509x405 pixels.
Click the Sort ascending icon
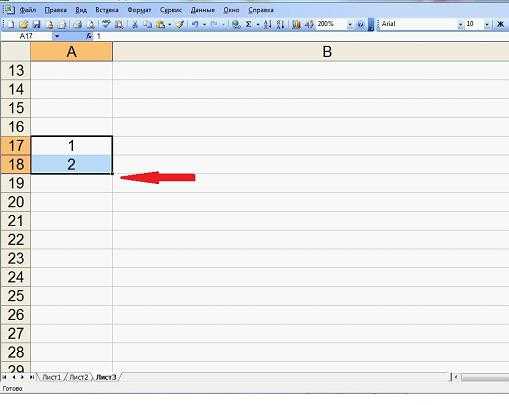(x=267, y=24)
